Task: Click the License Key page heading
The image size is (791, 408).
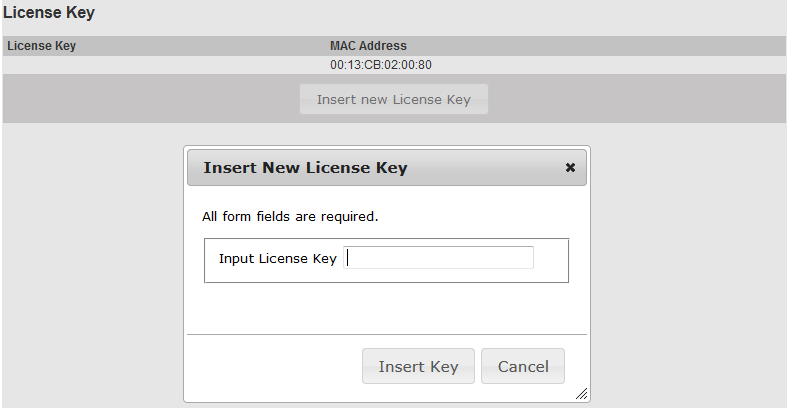Action: pyautogui.click(x=49, y=13)
